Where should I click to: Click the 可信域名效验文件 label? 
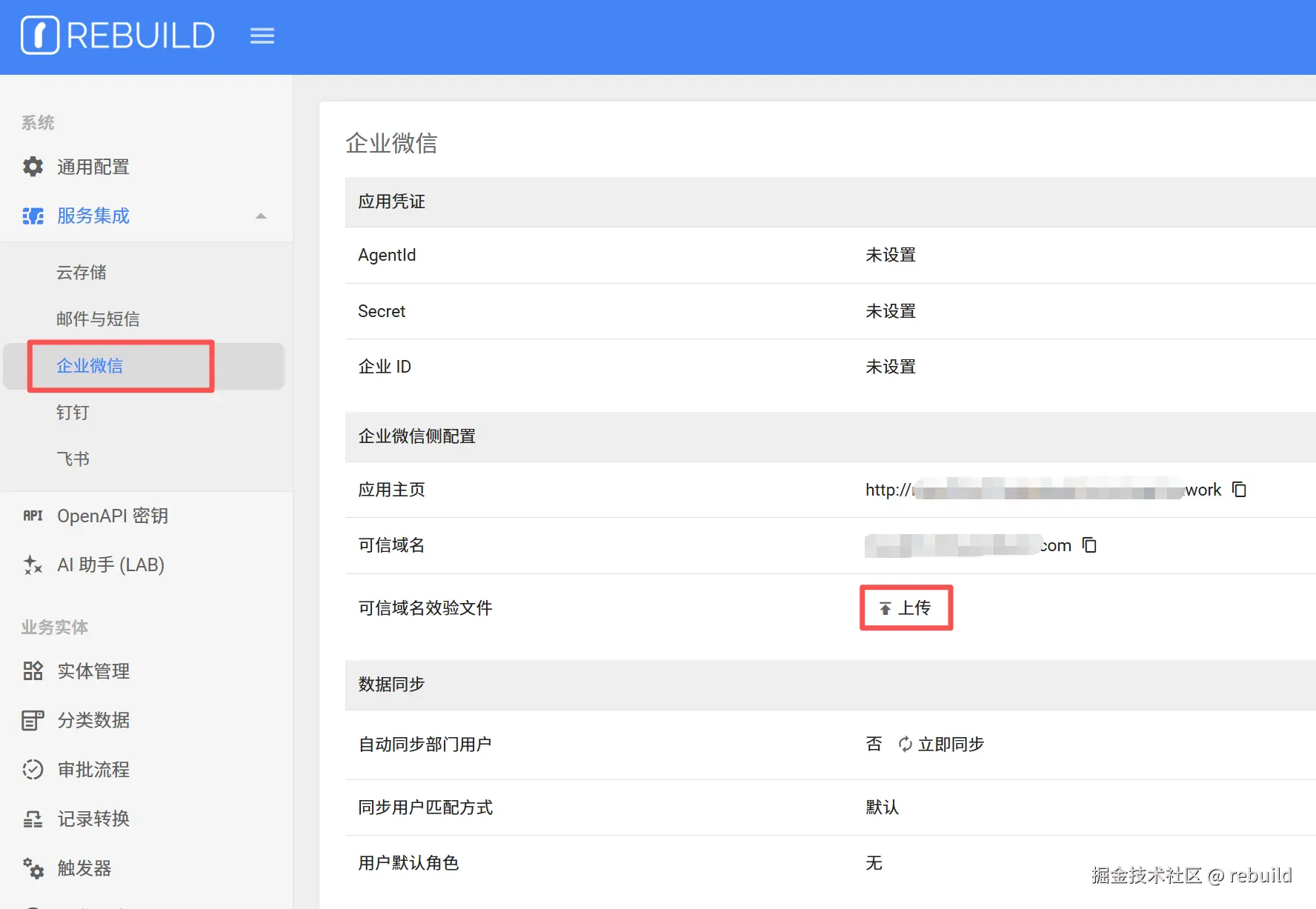coord(425,608)
